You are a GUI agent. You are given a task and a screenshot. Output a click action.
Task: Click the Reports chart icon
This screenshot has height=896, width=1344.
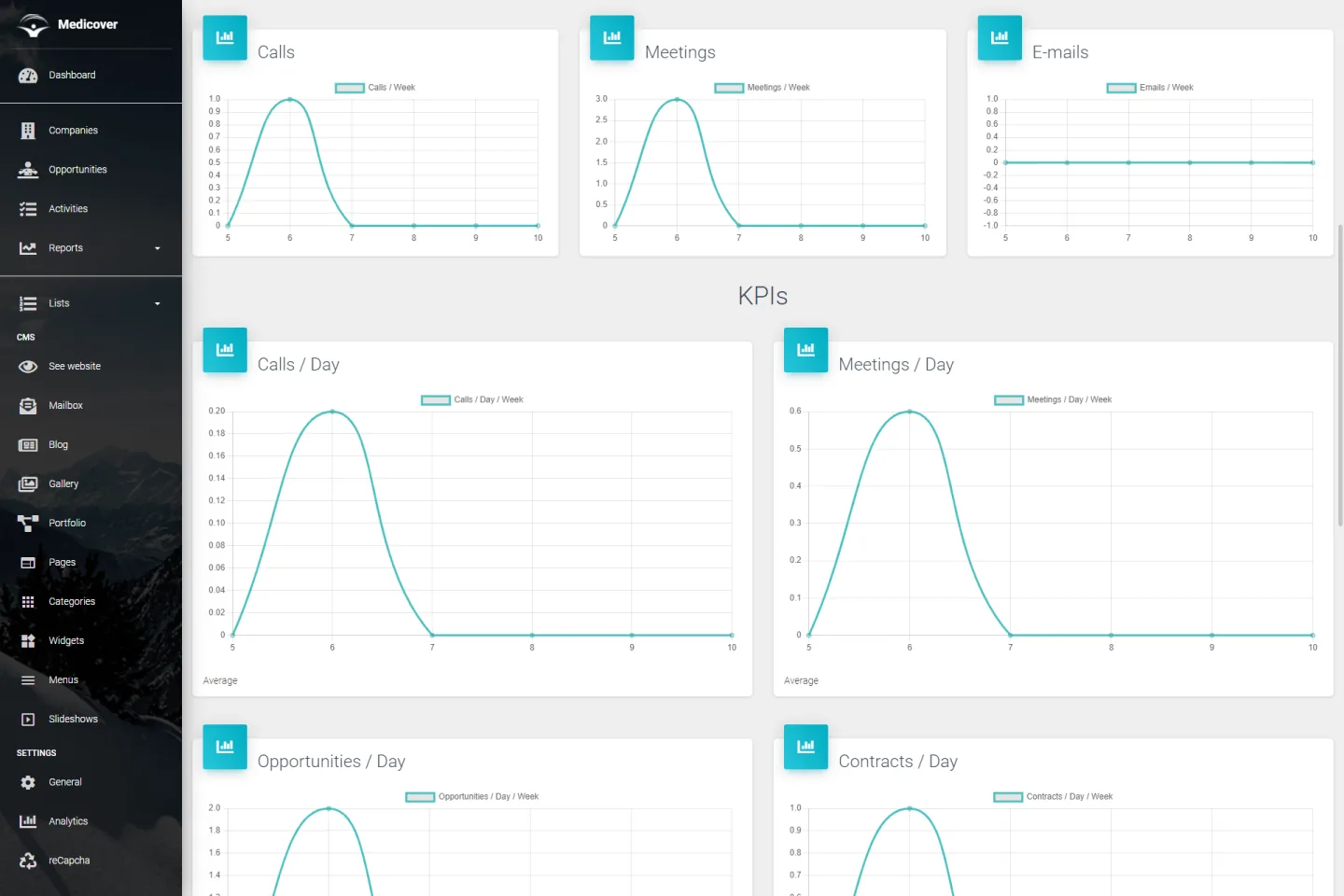click(x=28, y=248)
